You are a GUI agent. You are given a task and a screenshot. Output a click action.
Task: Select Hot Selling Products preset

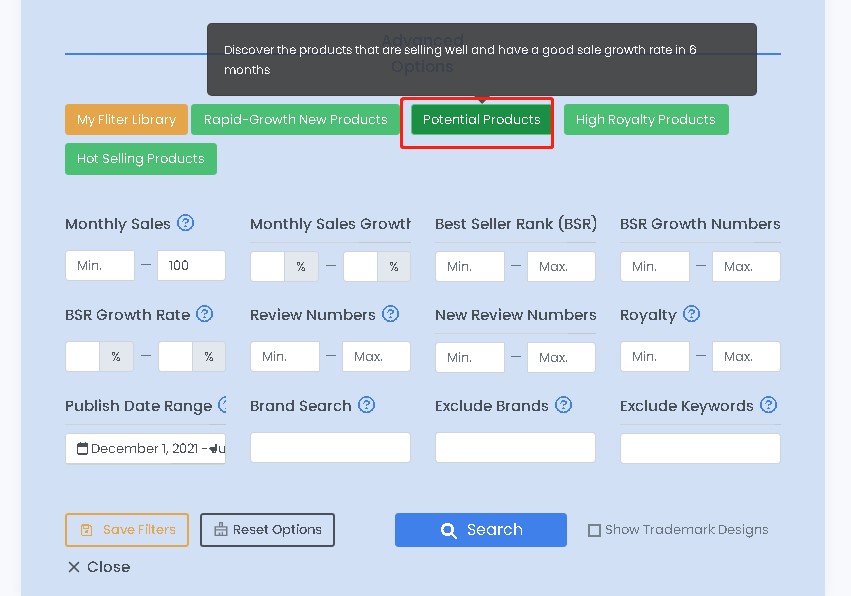141,159
